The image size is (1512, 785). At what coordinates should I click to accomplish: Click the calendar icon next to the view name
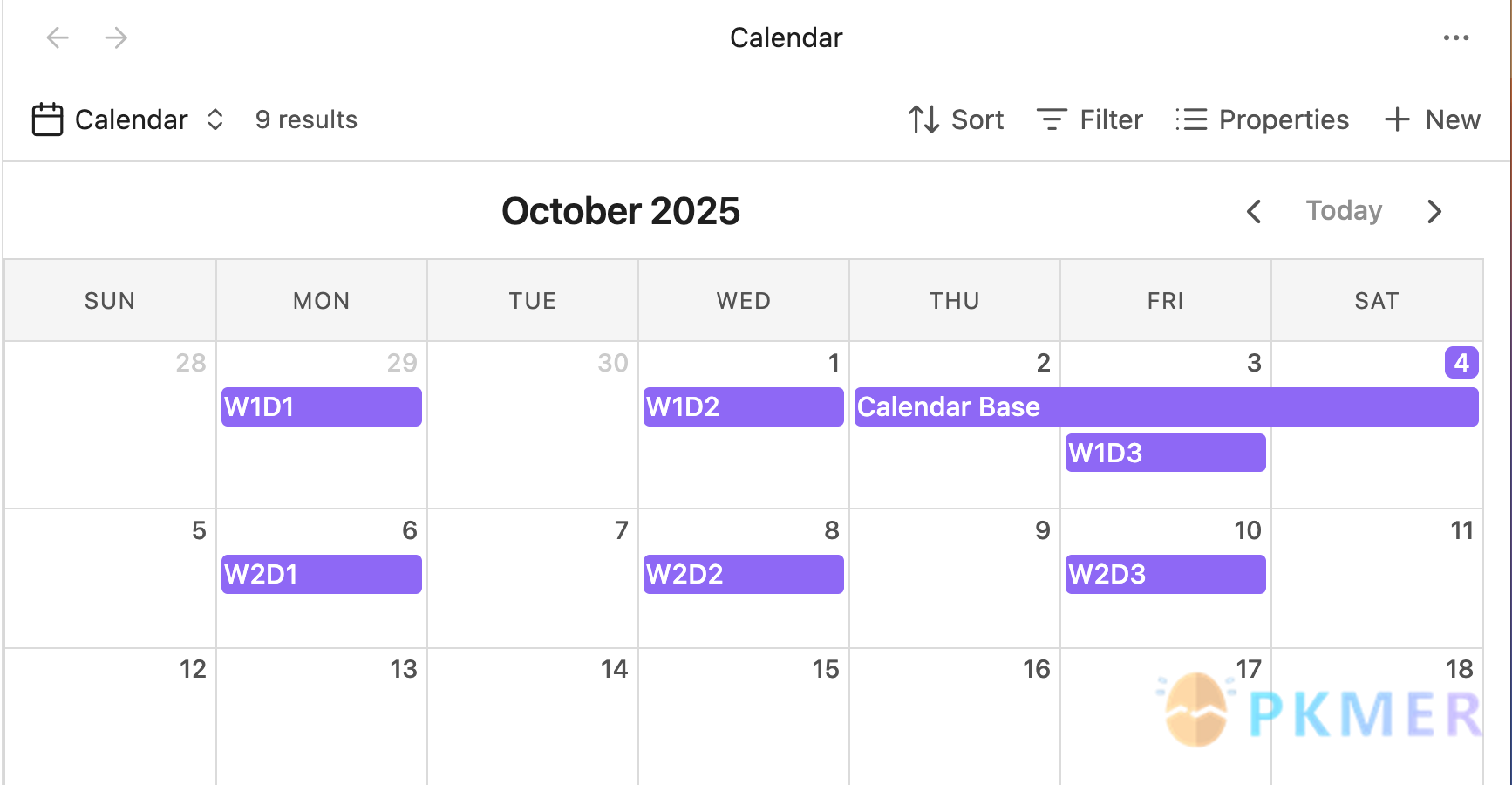[x=46, y=119]
